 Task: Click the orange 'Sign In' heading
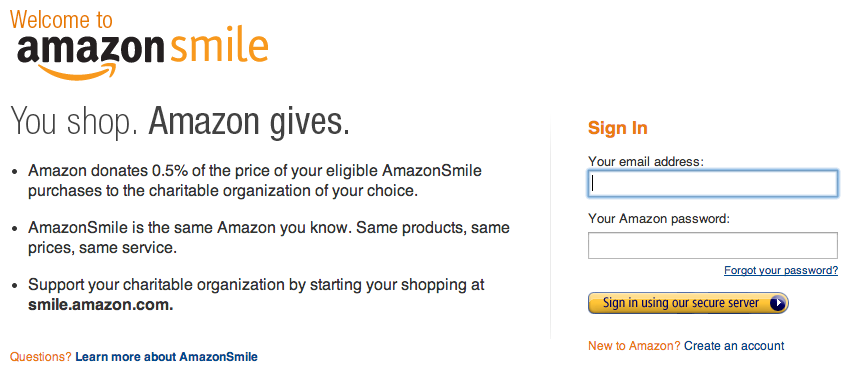coord(617,128)
